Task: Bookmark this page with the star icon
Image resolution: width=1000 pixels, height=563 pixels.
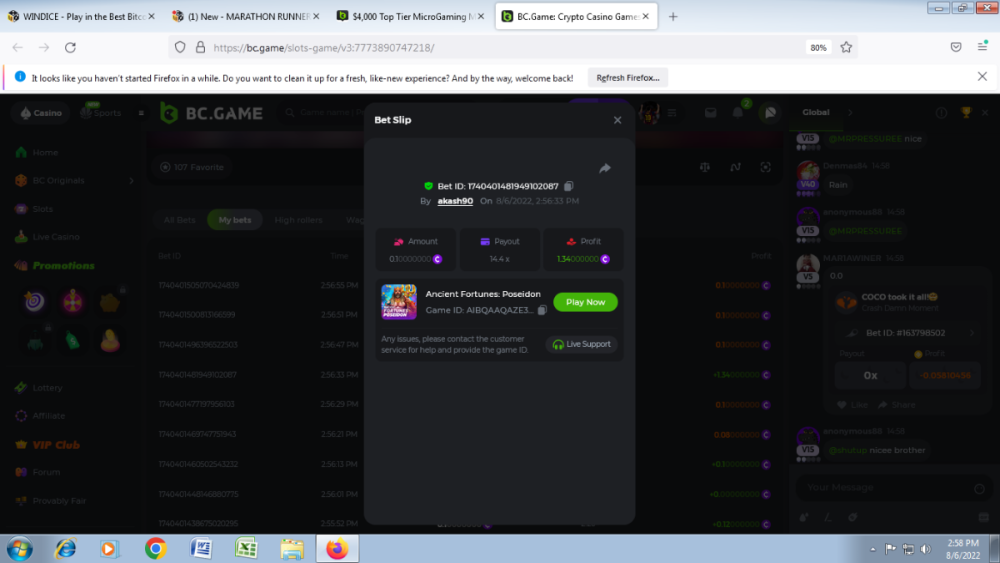Action: (x=846, y=47)
